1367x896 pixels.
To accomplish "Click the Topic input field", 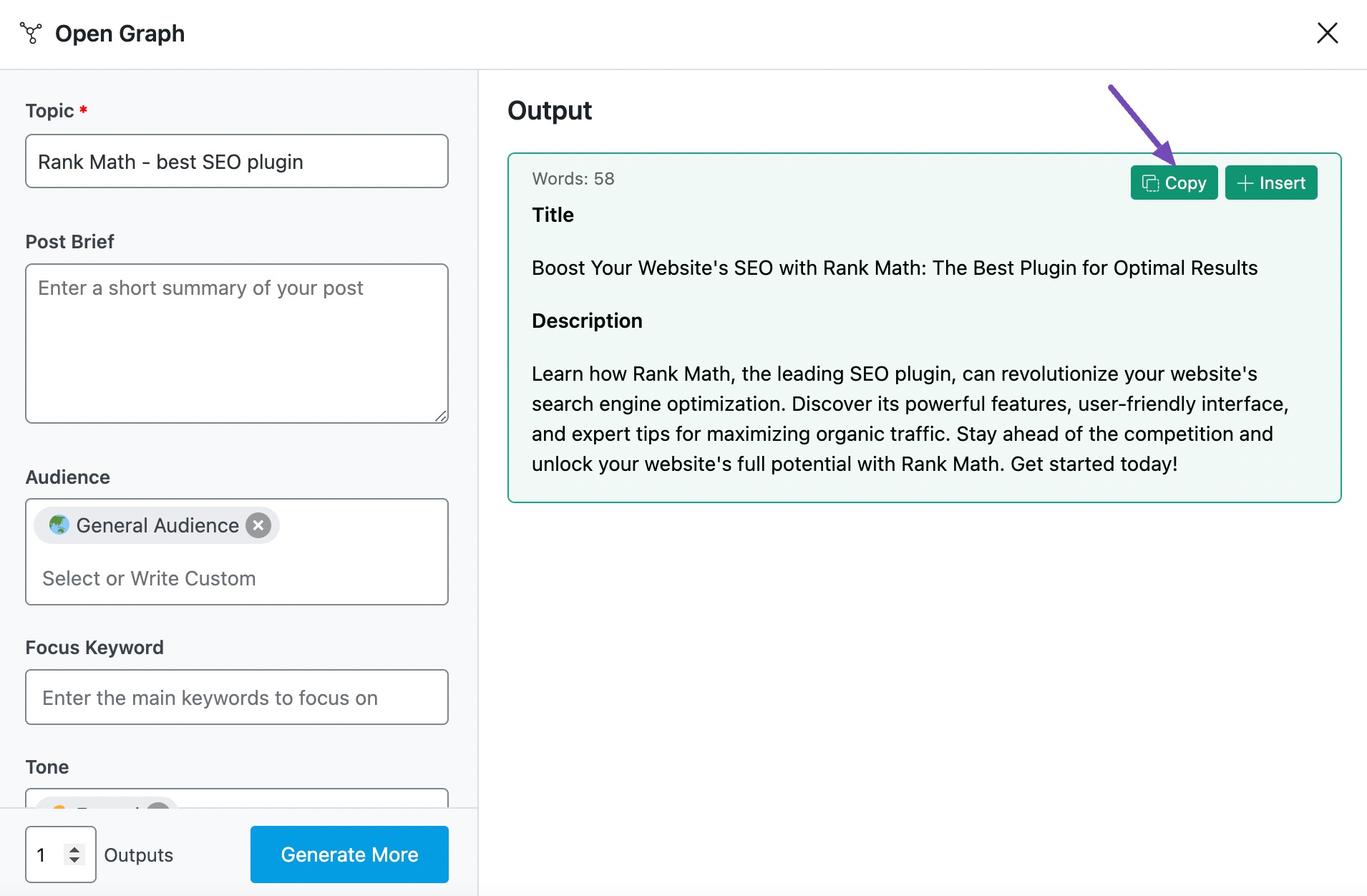I will coord(237,162).
